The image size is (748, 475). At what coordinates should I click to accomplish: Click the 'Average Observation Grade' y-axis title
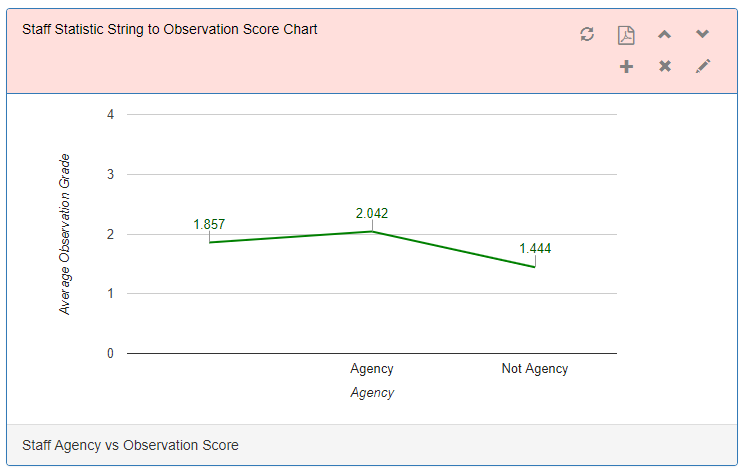pos(65,234)
